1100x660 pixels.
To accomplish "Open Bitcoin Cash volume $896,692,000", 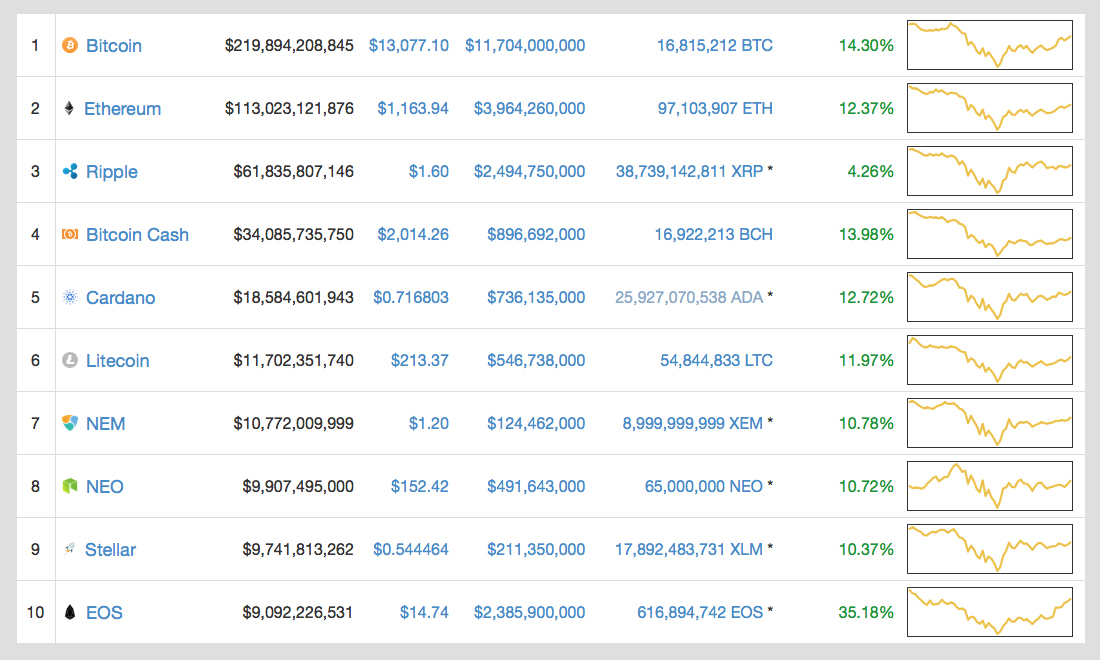I will 537,234.
